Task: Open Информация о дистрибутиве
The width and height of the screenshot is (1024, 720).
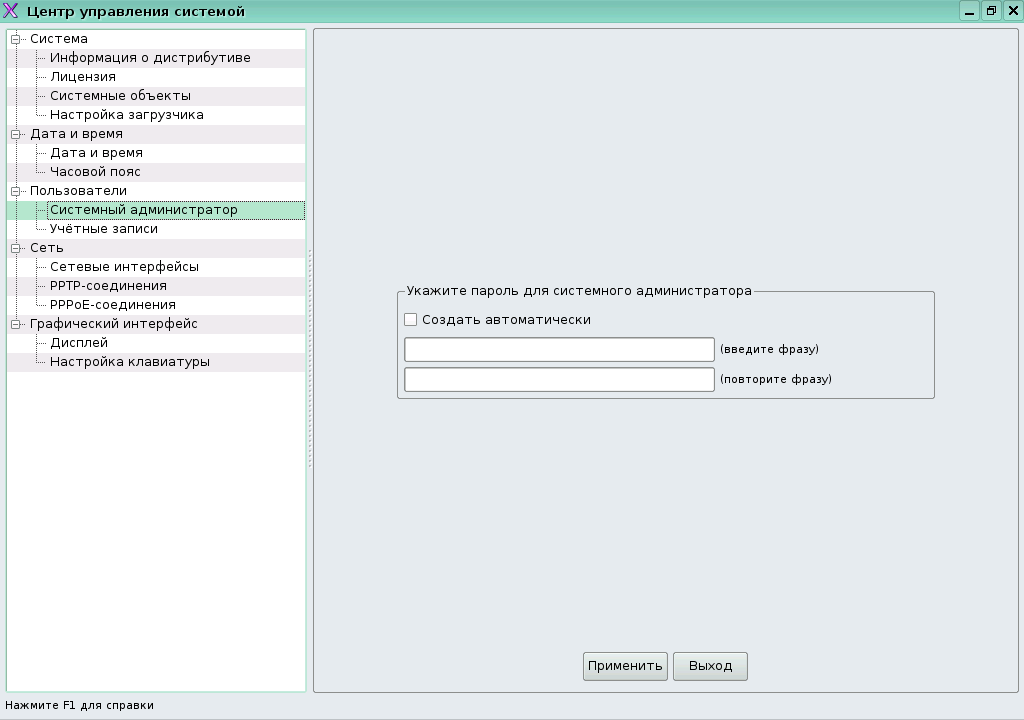Action: pos(150,58)
